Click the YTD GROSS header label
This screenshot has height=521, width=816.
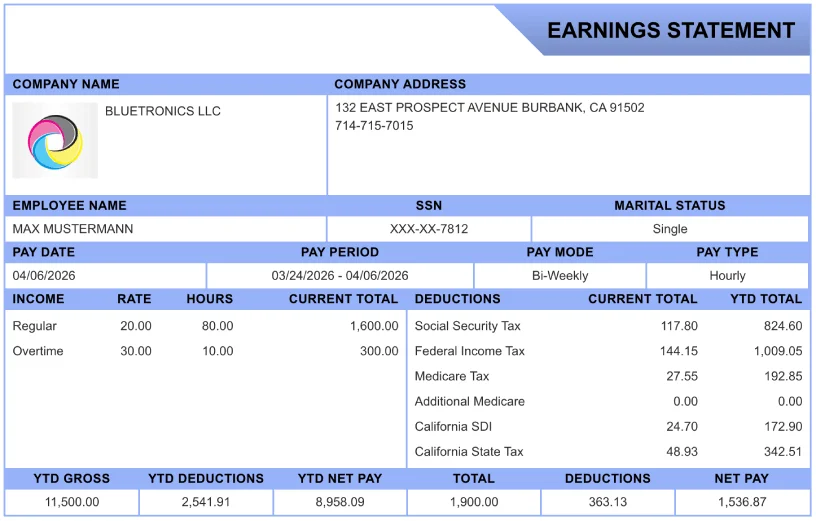[x=72, y=479]
